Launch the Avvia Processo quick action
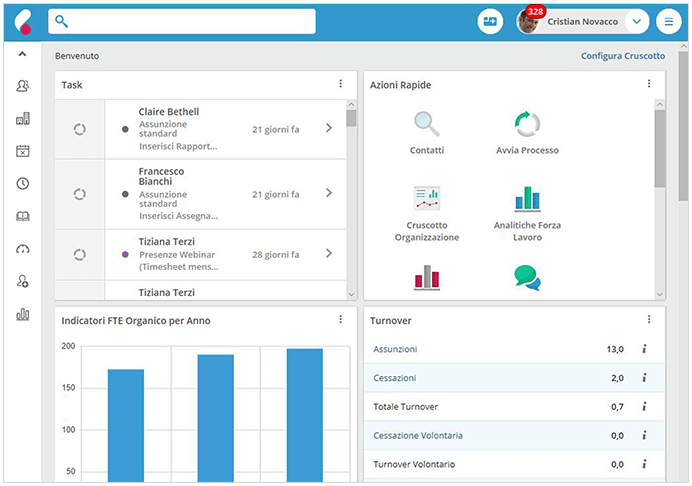The image size is (692, 486). (527, 125)
